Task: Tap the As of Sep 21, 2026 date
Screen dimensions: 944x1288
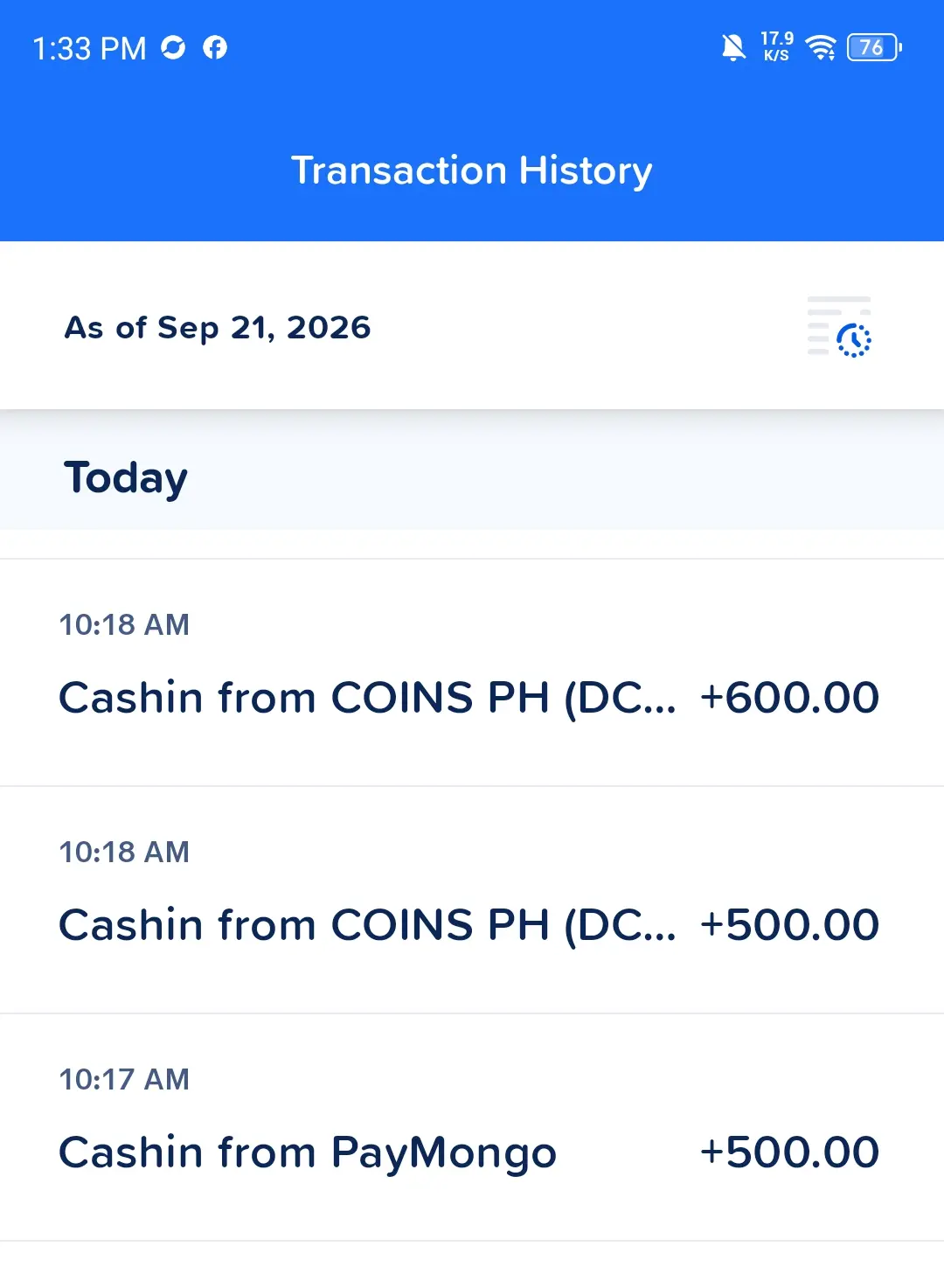Action: pos(218,328)
